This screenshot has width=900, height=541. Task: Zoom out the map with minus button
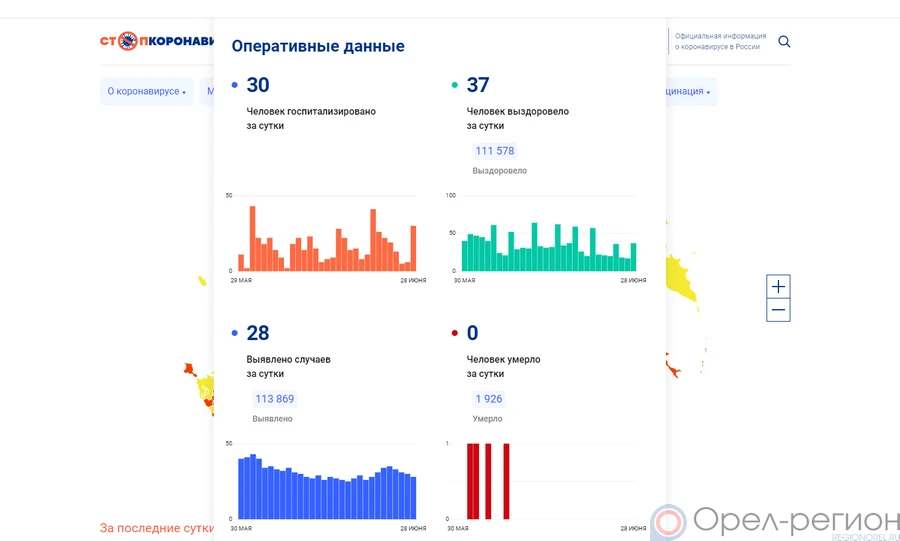pyautogui.click(x=778, y=311)
